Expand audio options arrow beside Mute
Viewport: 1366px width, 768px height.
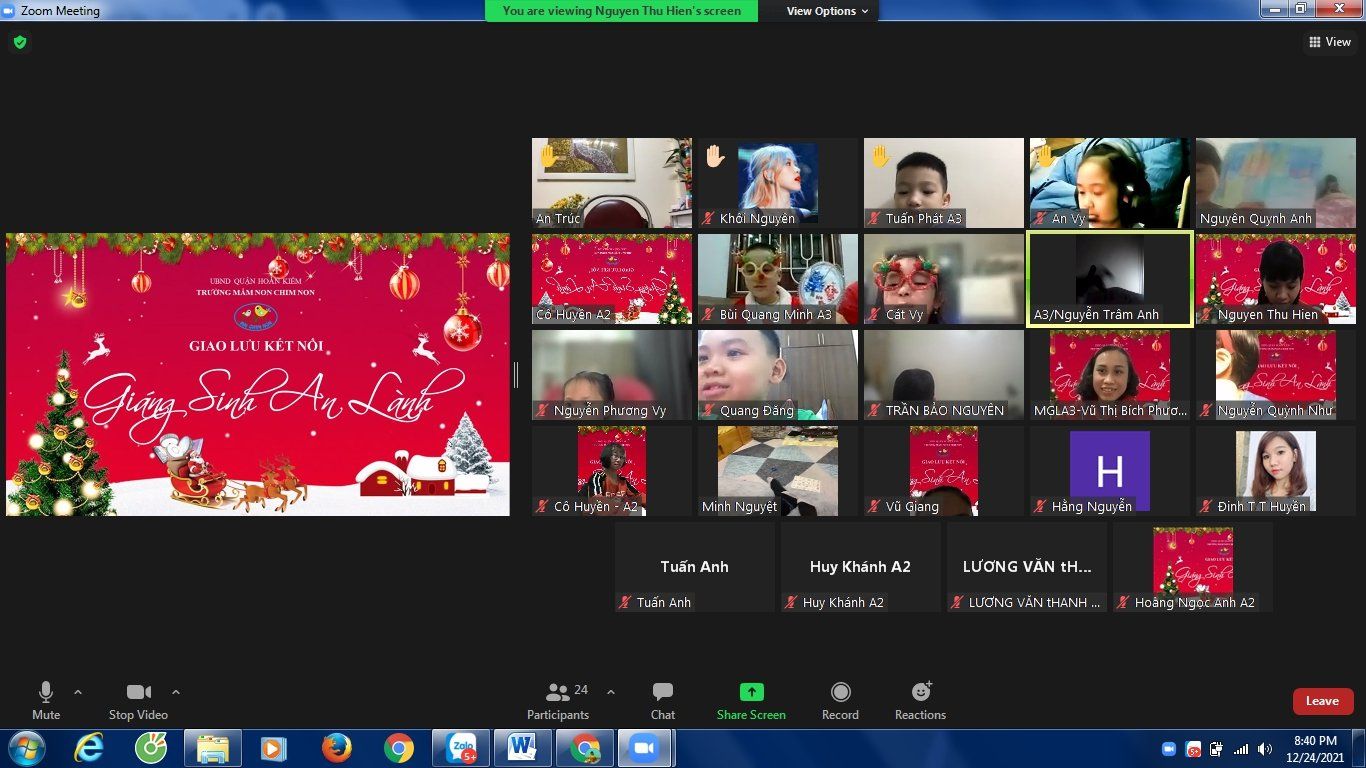click(78, 692)
